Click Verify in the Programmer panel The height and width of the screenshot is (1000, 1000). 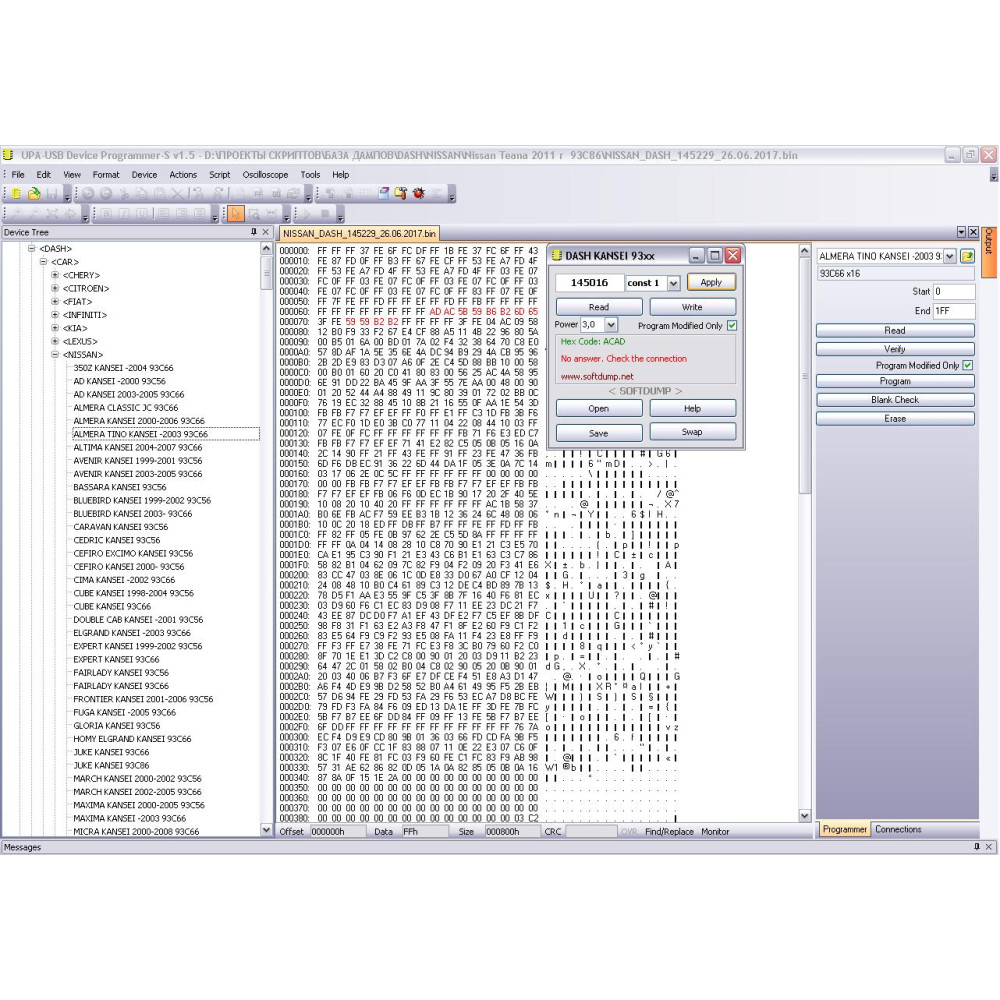(x=895, y=349)
